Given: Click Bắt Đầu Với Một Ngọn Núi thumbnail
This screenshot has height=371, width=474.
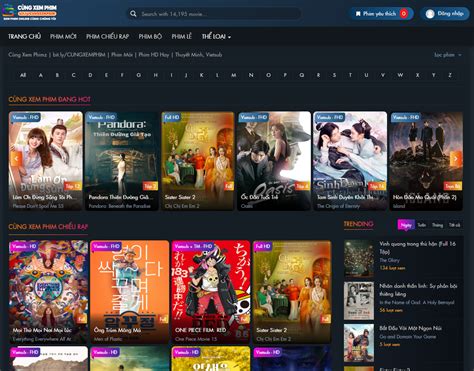Looking at the screenshot, I should (x=359, y=343).
